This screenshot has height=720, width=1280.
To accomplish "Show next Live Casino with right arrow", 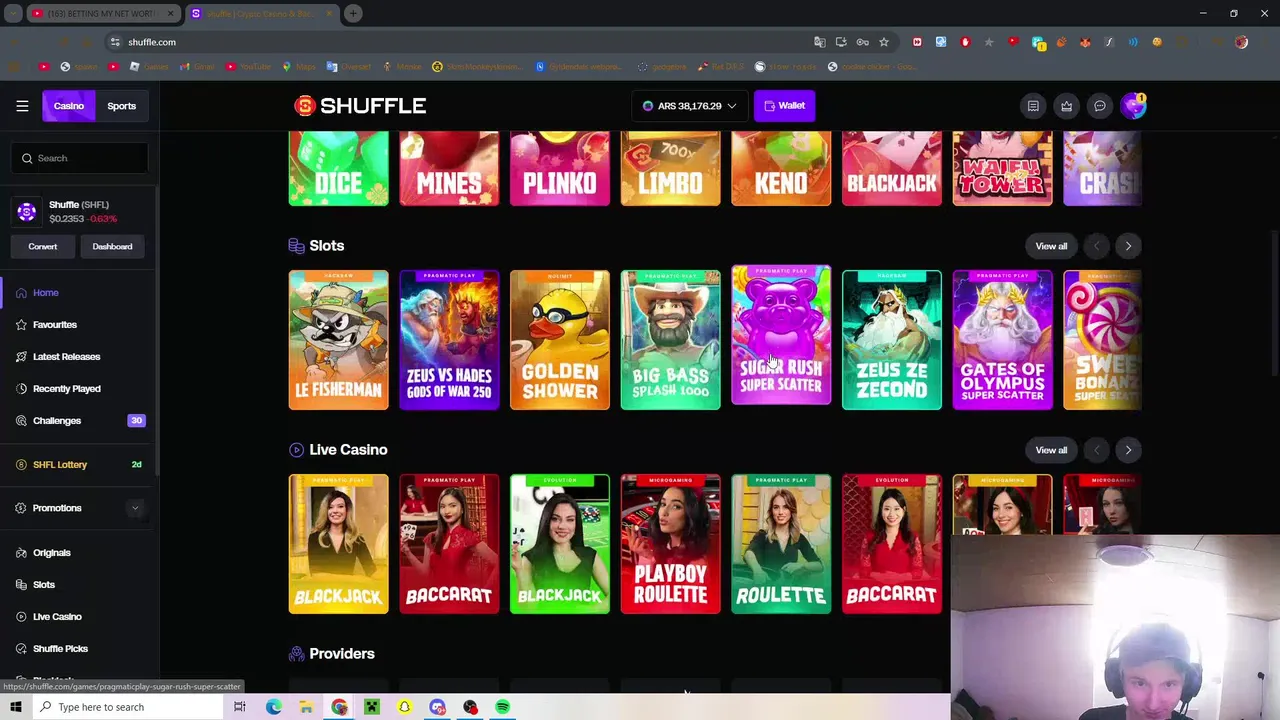I will pos(1128,450).
